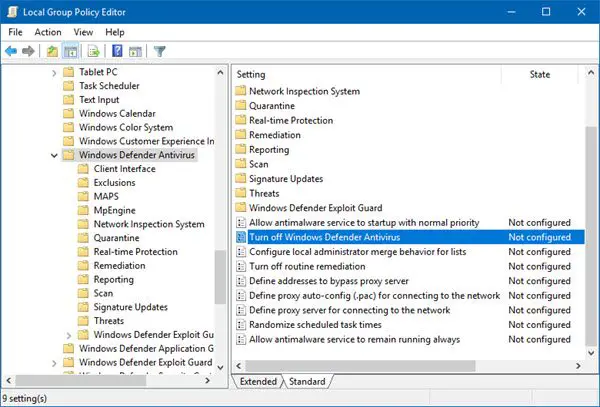Select Windows Color System in the tree
Image resolution: width=600 pixels, height=407 pixels.
pos(126,127)
